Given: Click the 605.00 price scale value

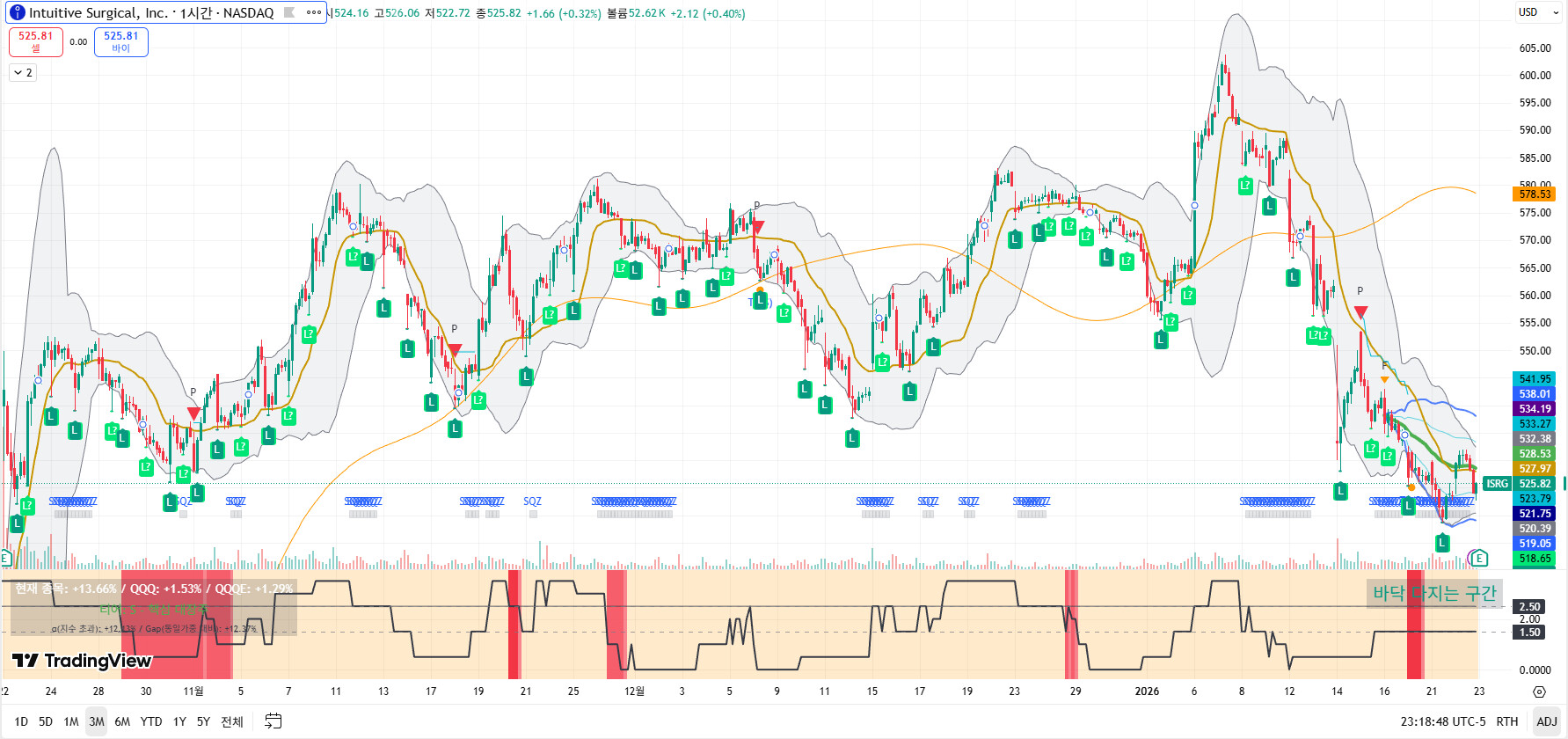Looking at the screenshot, I should click(1535, 48).
